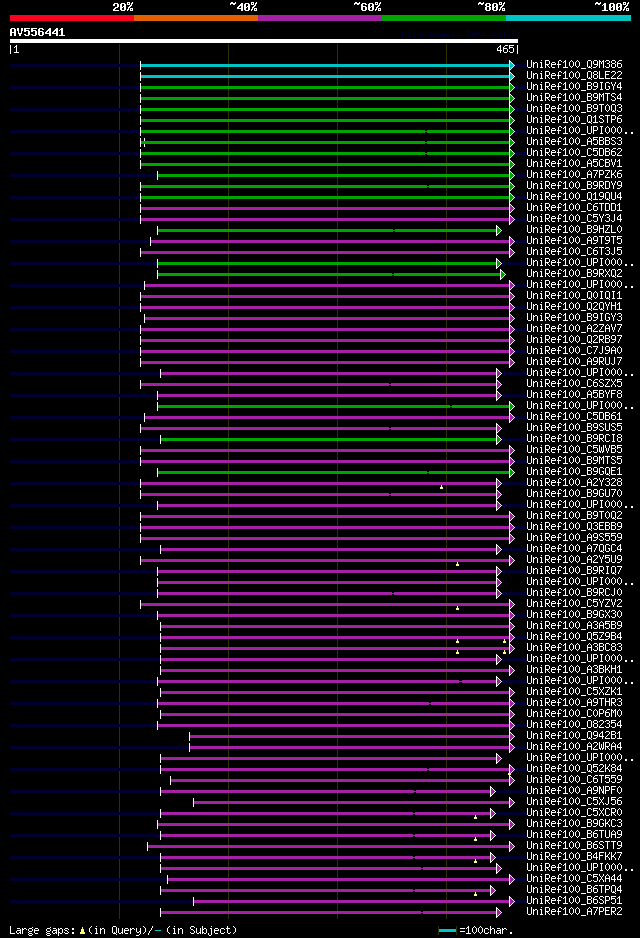Click the cyan alignment bar for UniRef100_Q9M386
The height and width of the screenshot is (938, 640).
(x=325, y=65)
